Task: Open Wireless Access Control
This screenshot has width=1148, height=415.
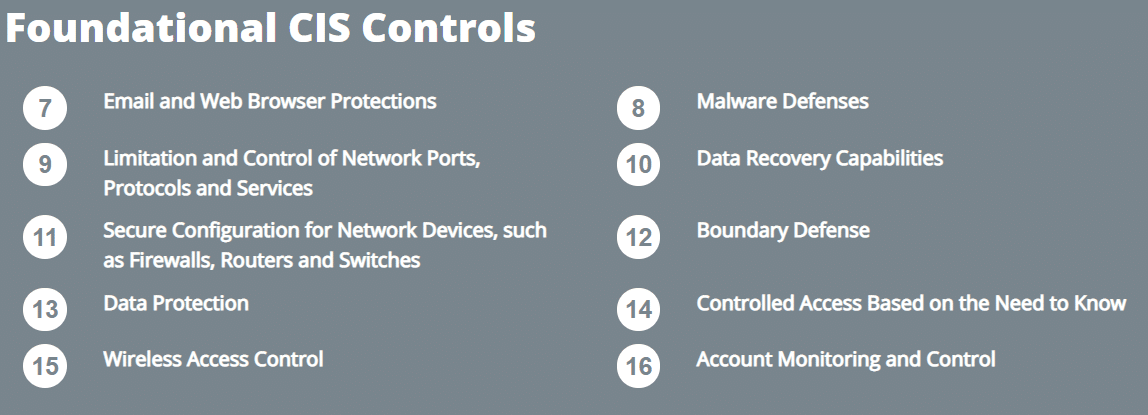Action: (x=213, y=359)
